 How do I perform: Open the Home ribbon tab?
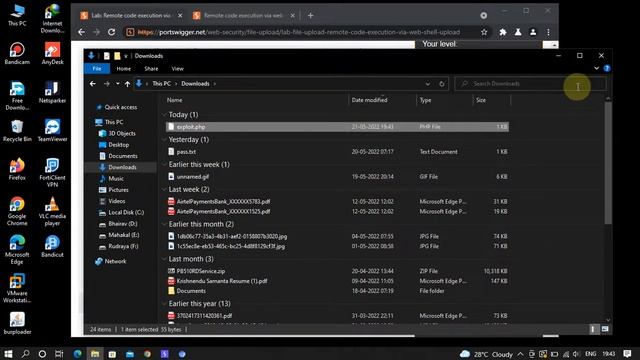[x=124, y=69]
